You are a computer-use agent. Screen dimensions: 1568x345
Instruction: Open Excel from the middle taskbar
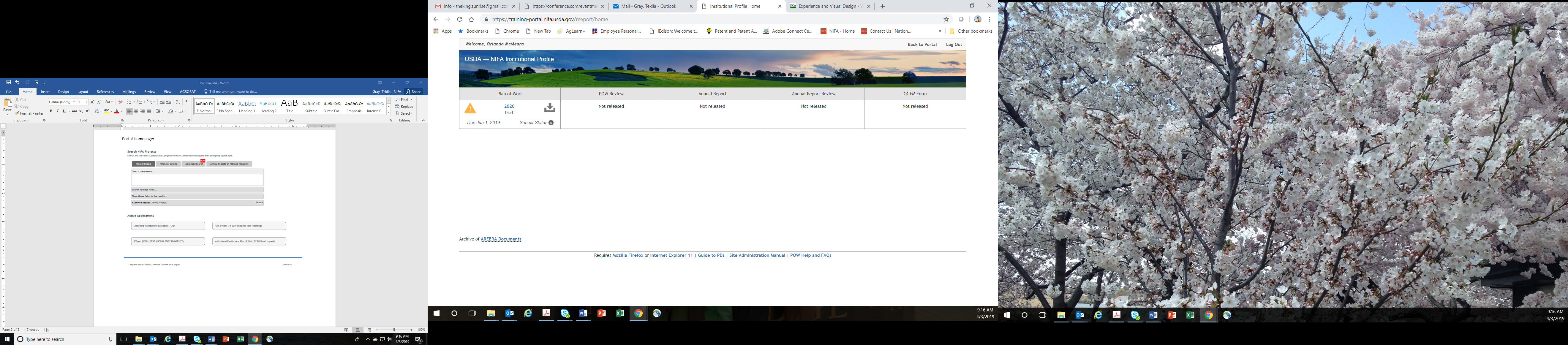(x=620, y=313)
